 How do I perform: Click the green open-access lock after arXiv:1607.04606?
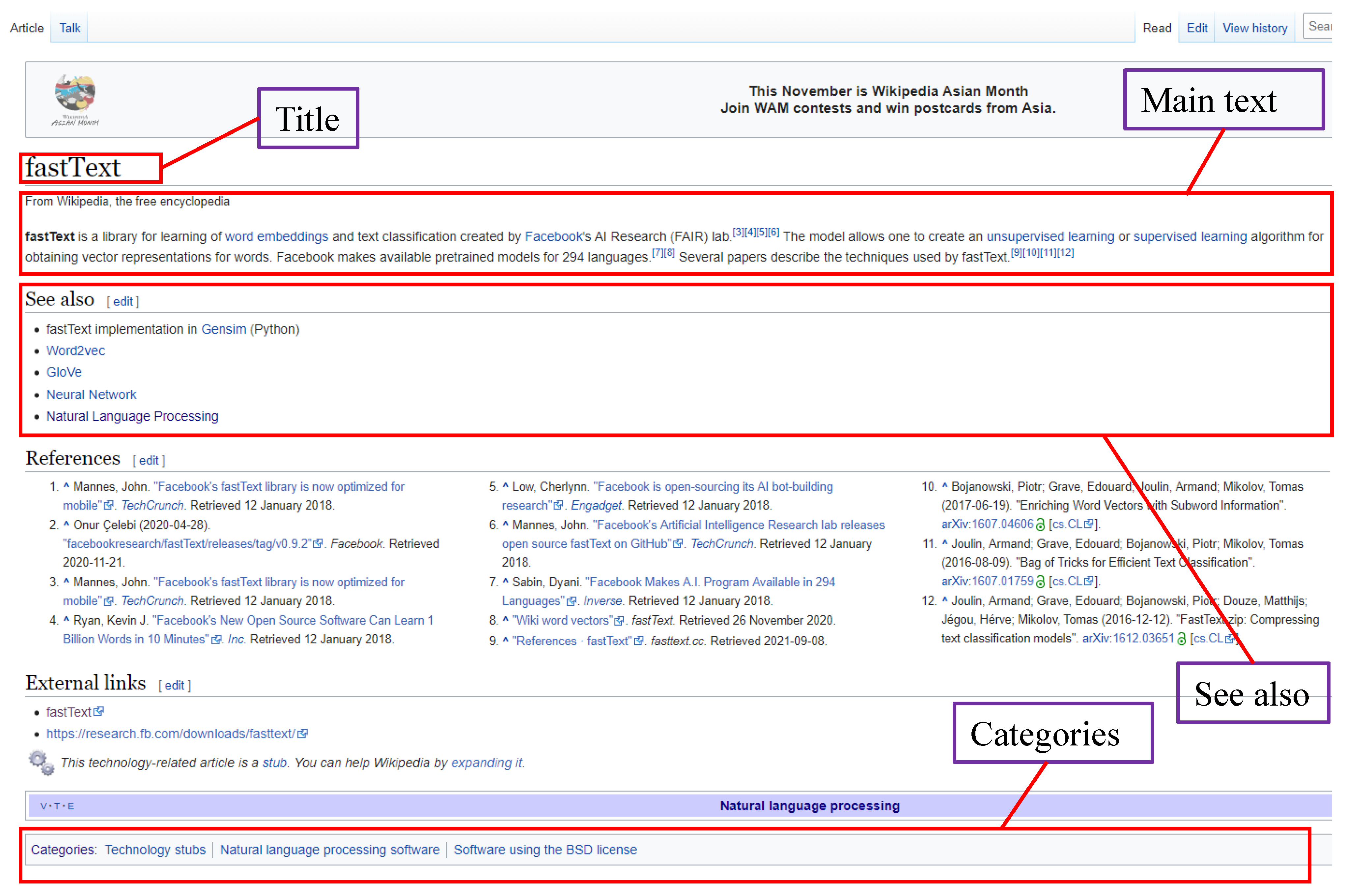point(1041,524)
